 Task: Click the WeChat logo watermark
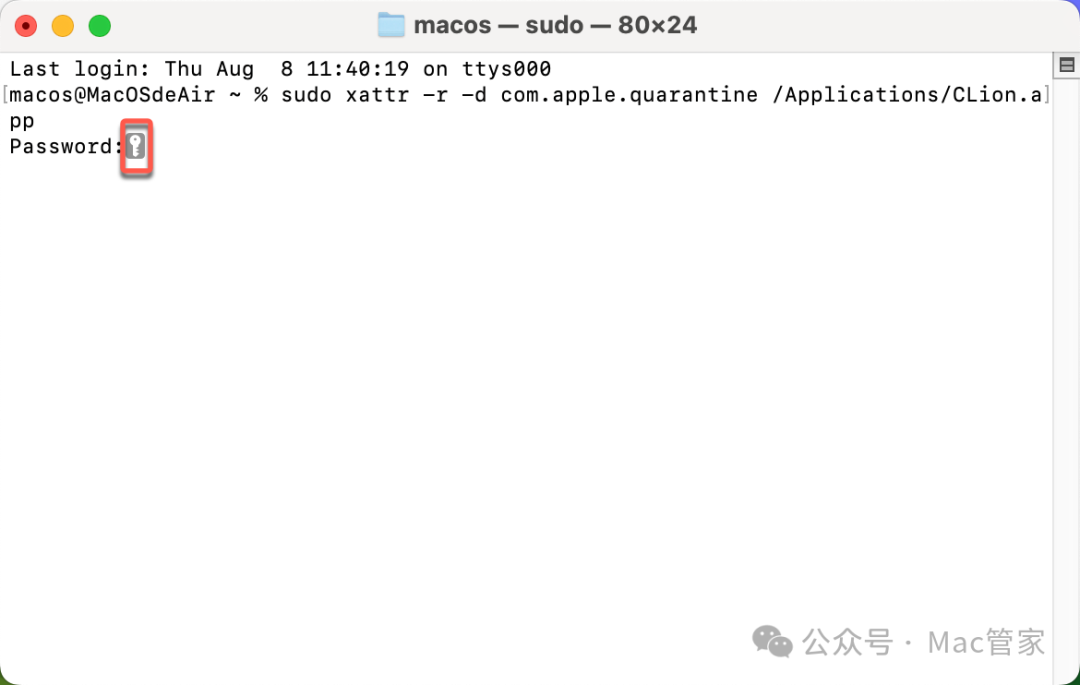point(772,642)
